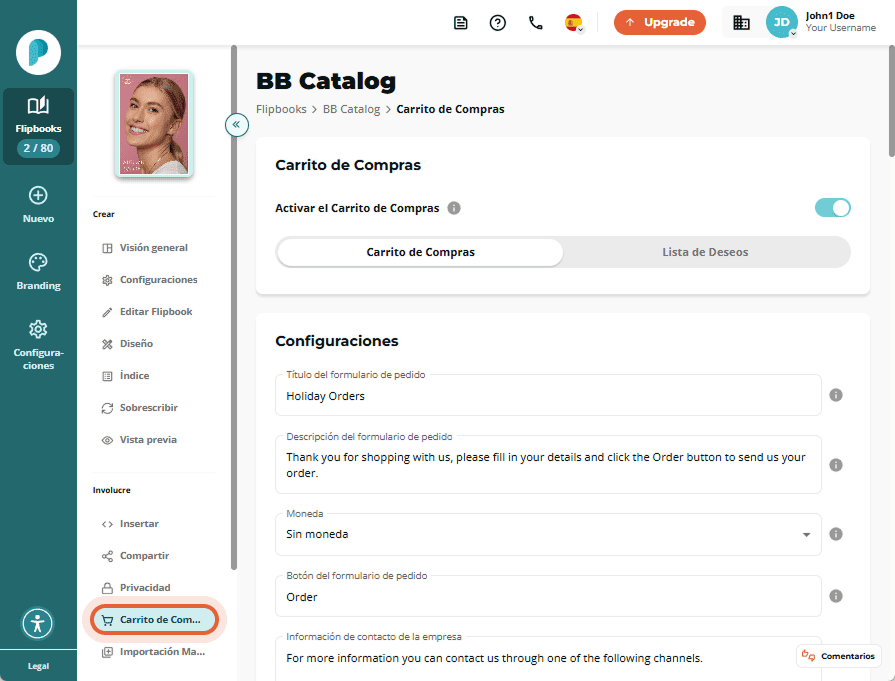The width and height of the screenshot is (895, 681).
Task: Open the Moneda currency dropdown
Action: [547, 534]
